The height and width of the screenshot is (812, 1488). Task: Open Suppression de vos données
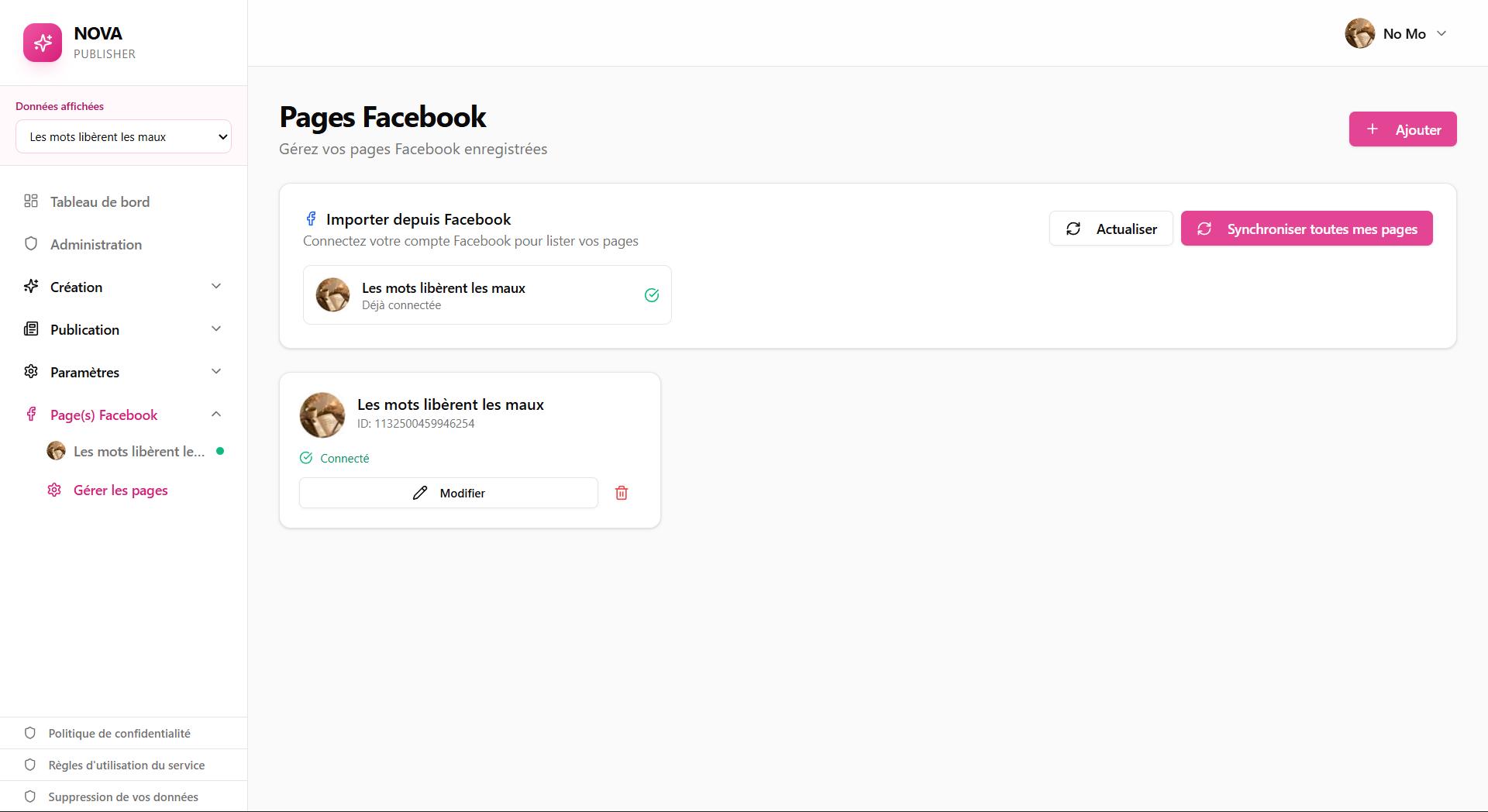[124, 797]
